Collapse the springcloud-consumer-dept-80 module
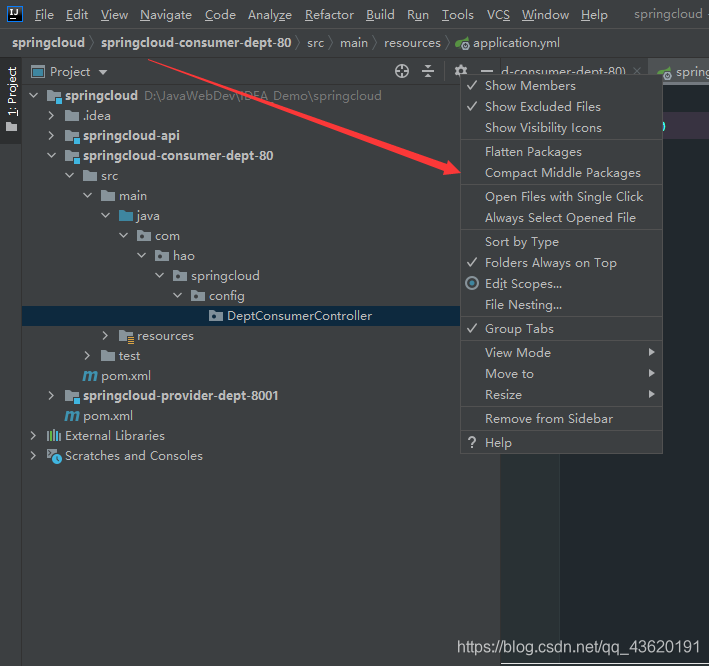 [52, 156]
